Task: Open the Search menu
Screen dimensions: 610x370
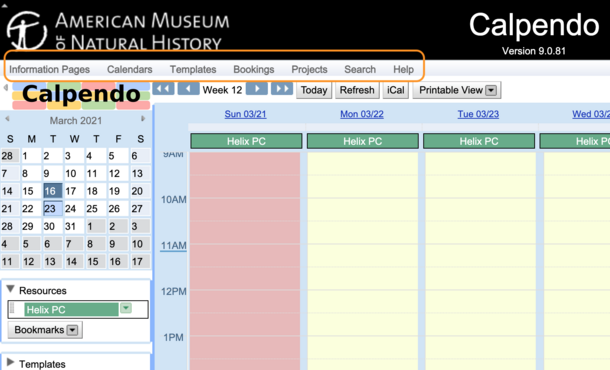Action: coord(360,69)
